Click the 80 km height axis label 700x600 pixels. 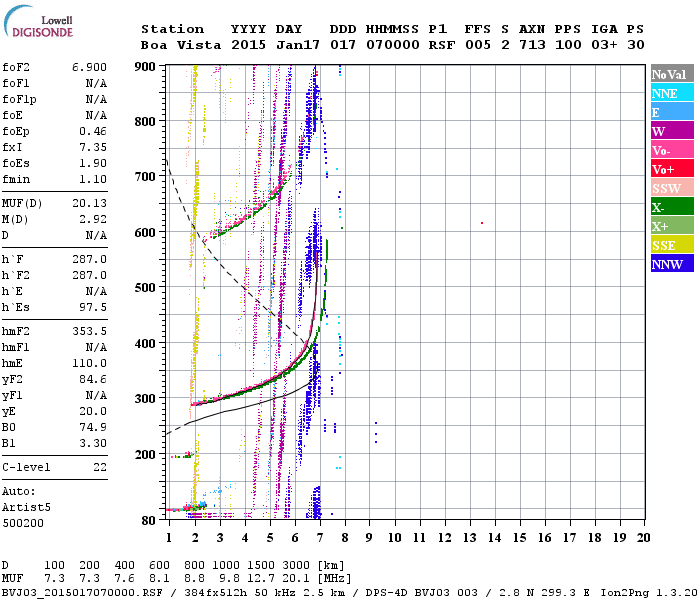(148, 521)
